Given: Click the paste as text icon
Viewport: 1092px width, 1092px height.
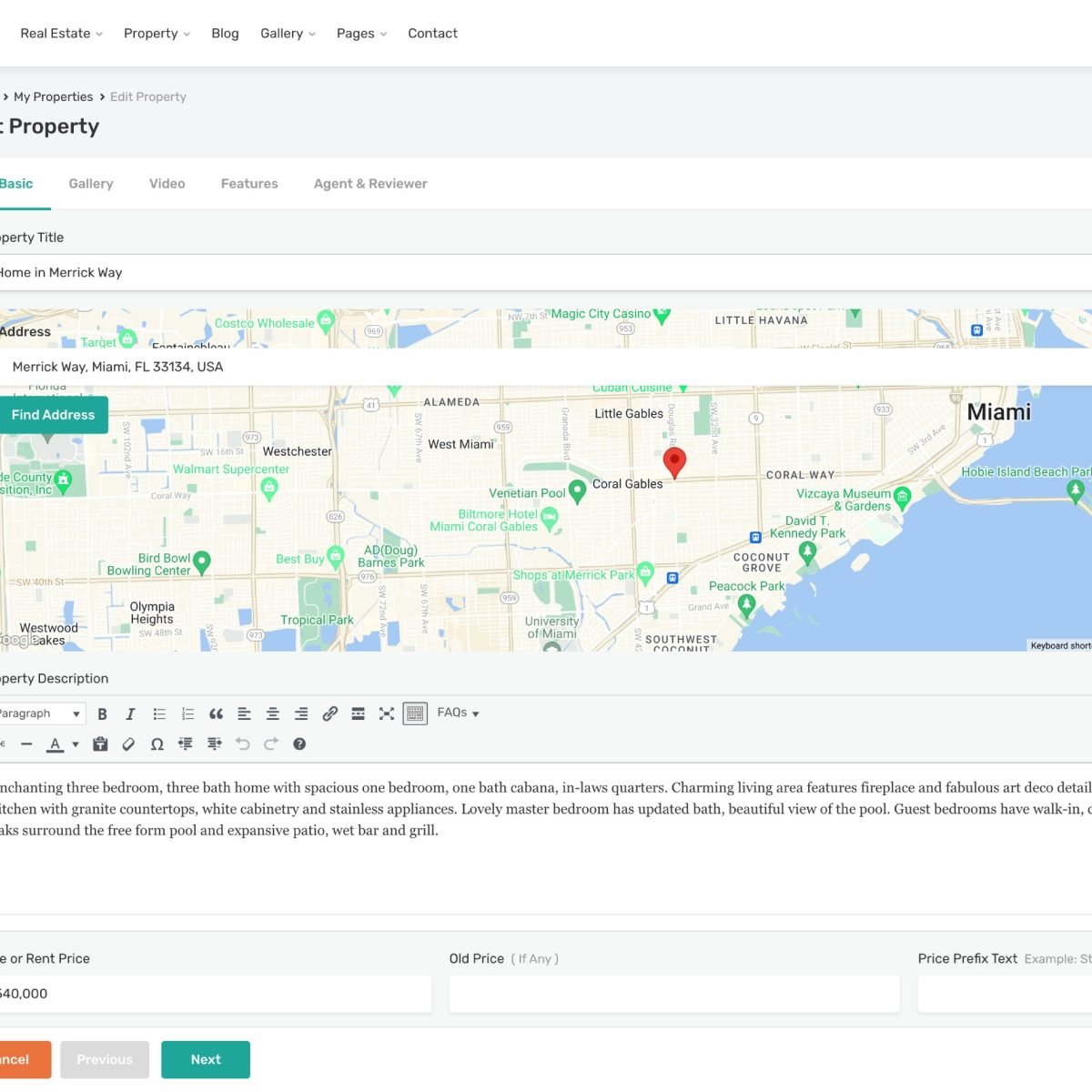Looking at the screenshot, I should [100, 744].
